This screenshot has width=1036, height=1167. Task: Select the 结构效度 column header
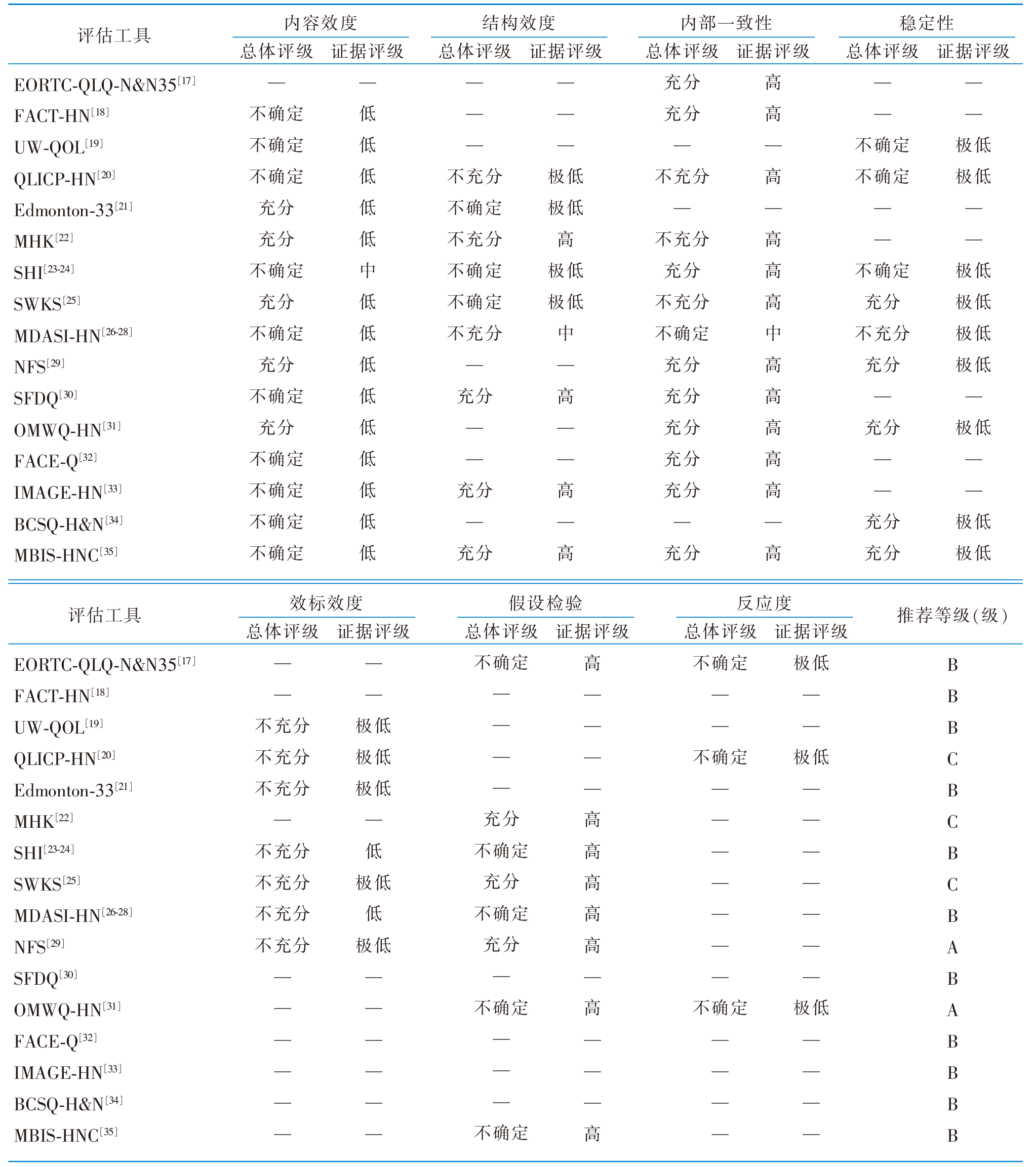(519, 23)
